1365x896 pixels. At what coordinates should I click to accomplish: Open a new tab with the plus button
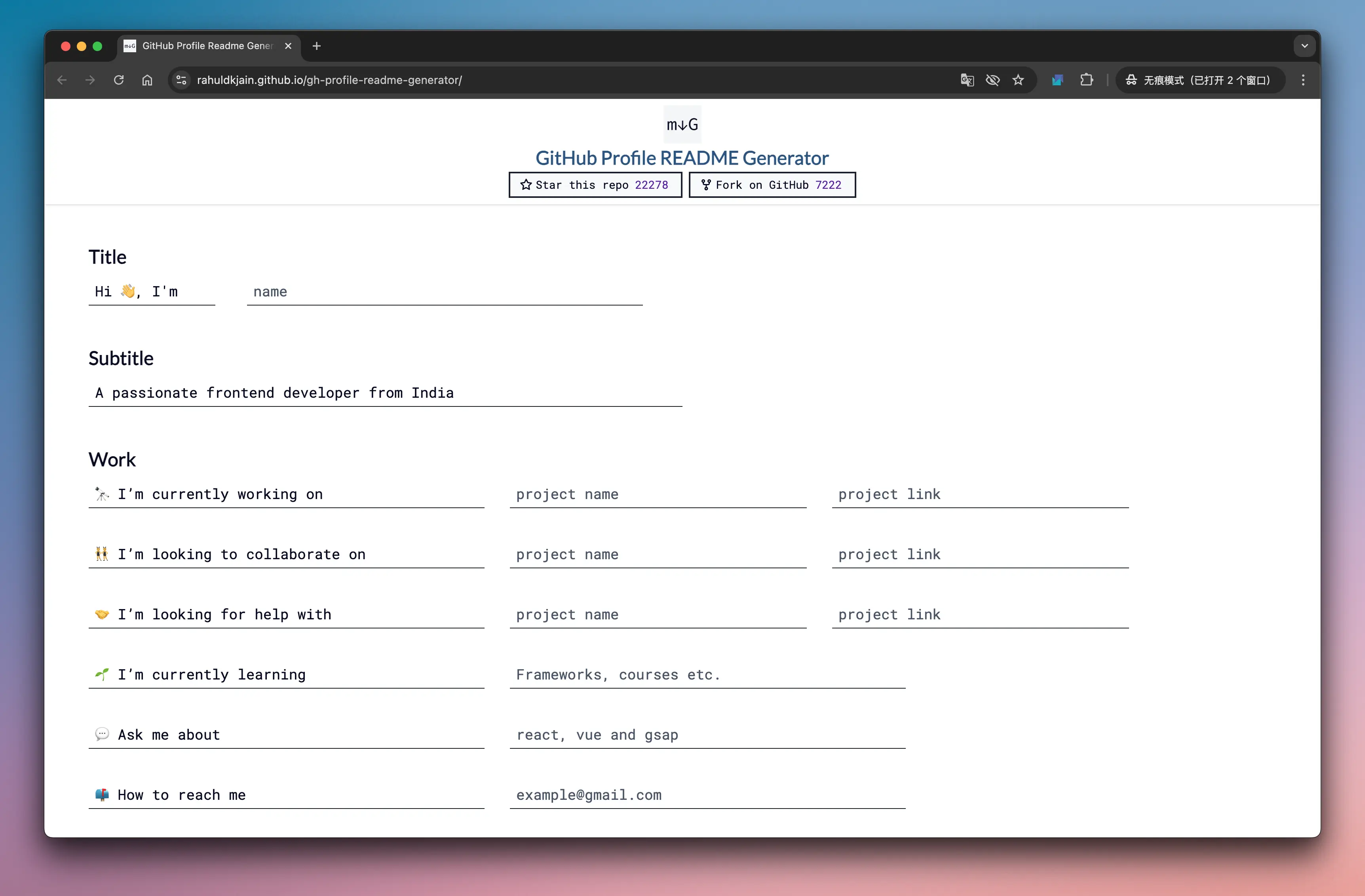317,46
